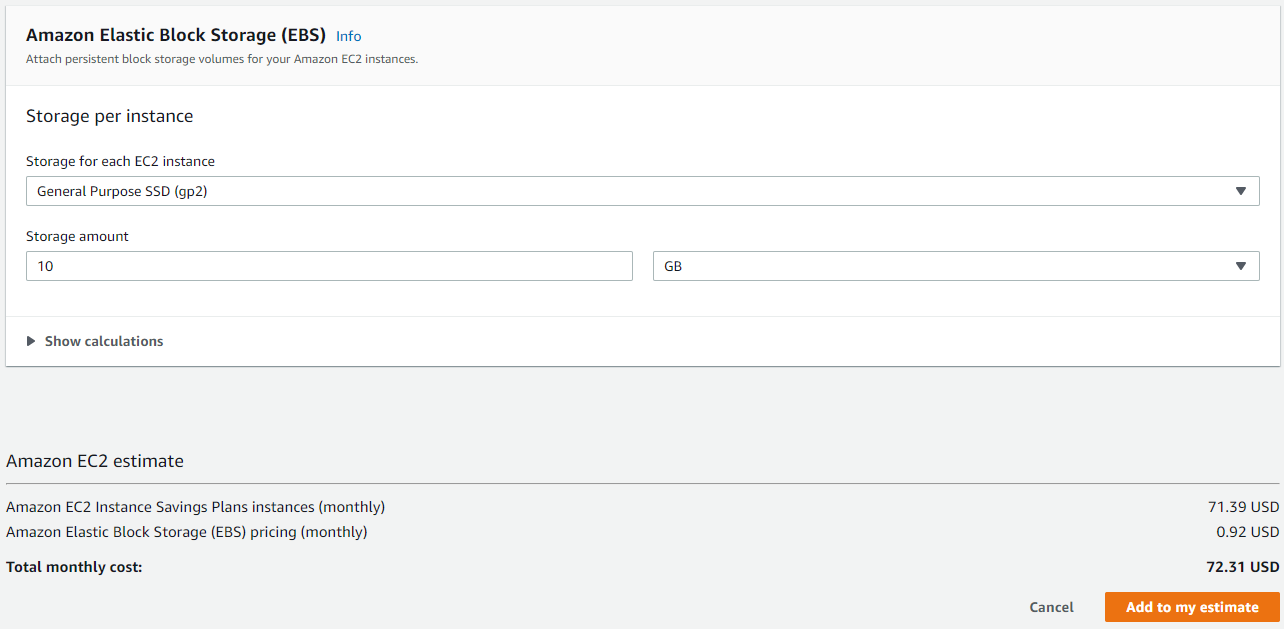Select the EC2 Instance Savings Plans line
The width and height of the screenshot is (1284, 629).
pyautogui.click(x=195, y=507)
